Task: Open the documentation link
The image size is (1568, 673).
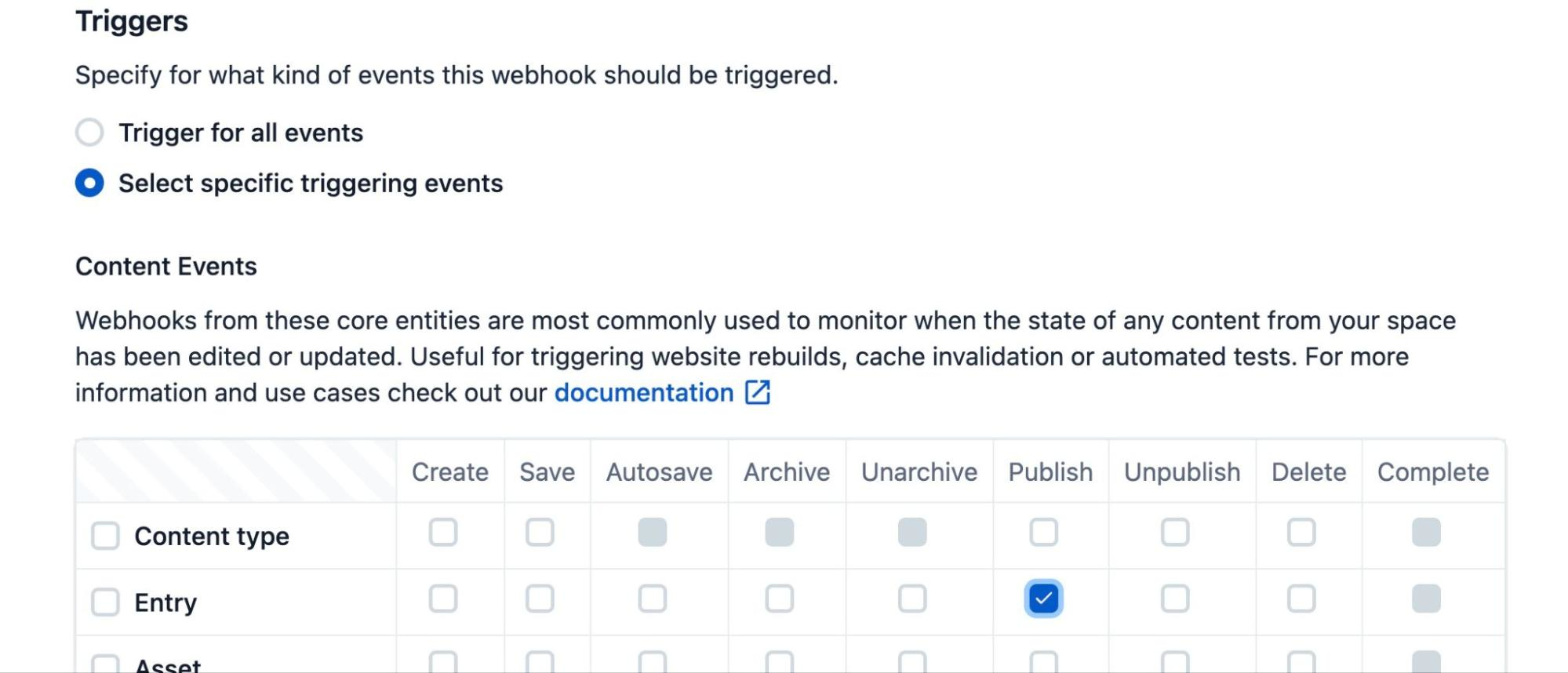Action: pos(643,392)
